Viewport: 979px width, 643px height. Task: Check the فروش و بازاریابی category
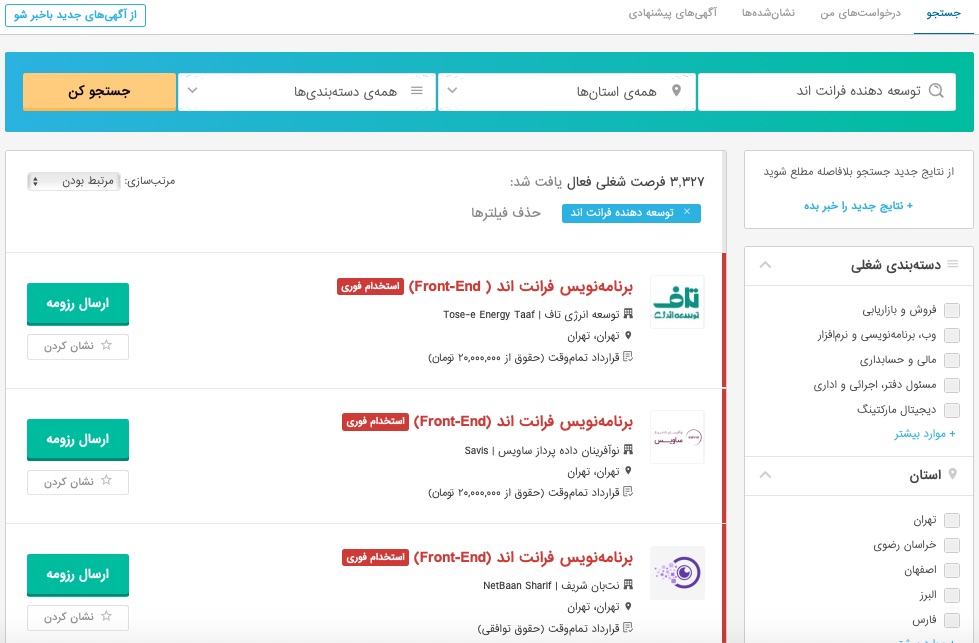coord(952,310)
